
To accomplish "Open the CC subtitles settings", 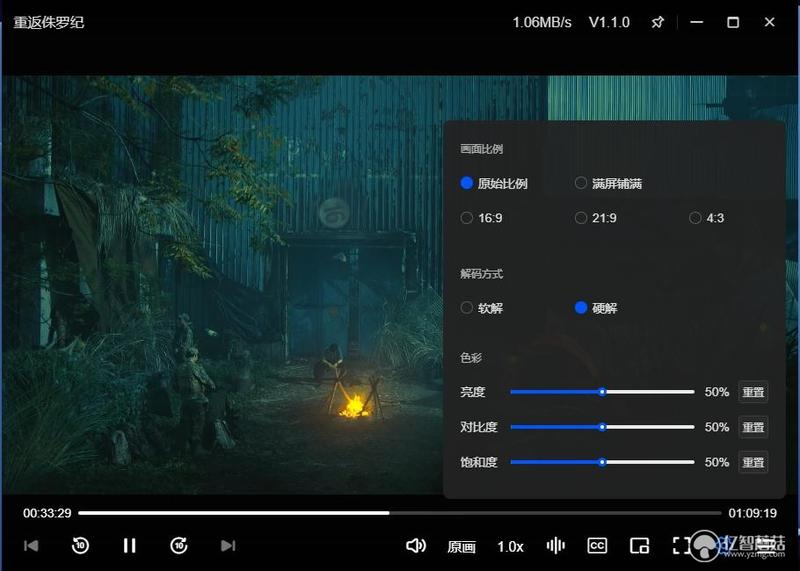I will pyautogui.click(x=597, y=545).
